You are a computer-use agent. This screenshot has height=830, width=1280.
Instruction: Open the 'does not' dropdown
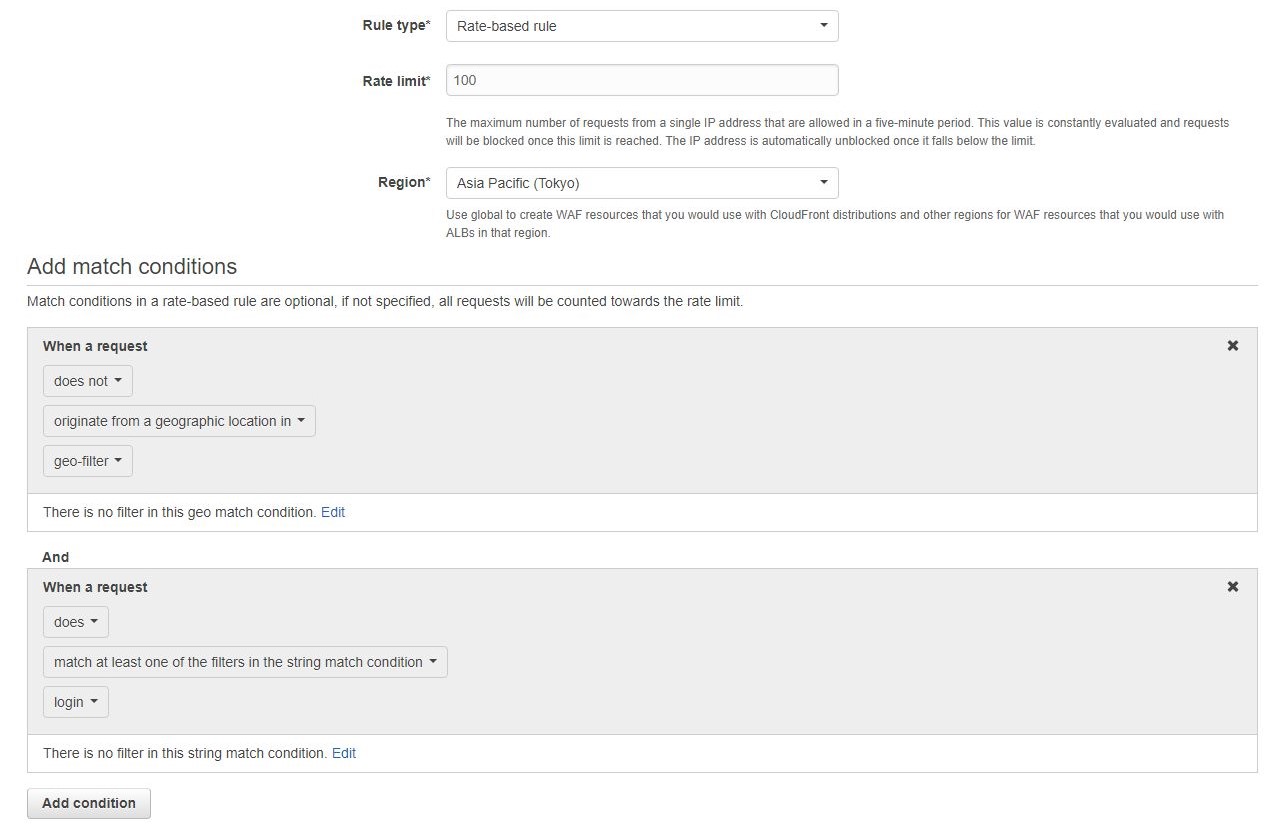(x=87, y=381)
